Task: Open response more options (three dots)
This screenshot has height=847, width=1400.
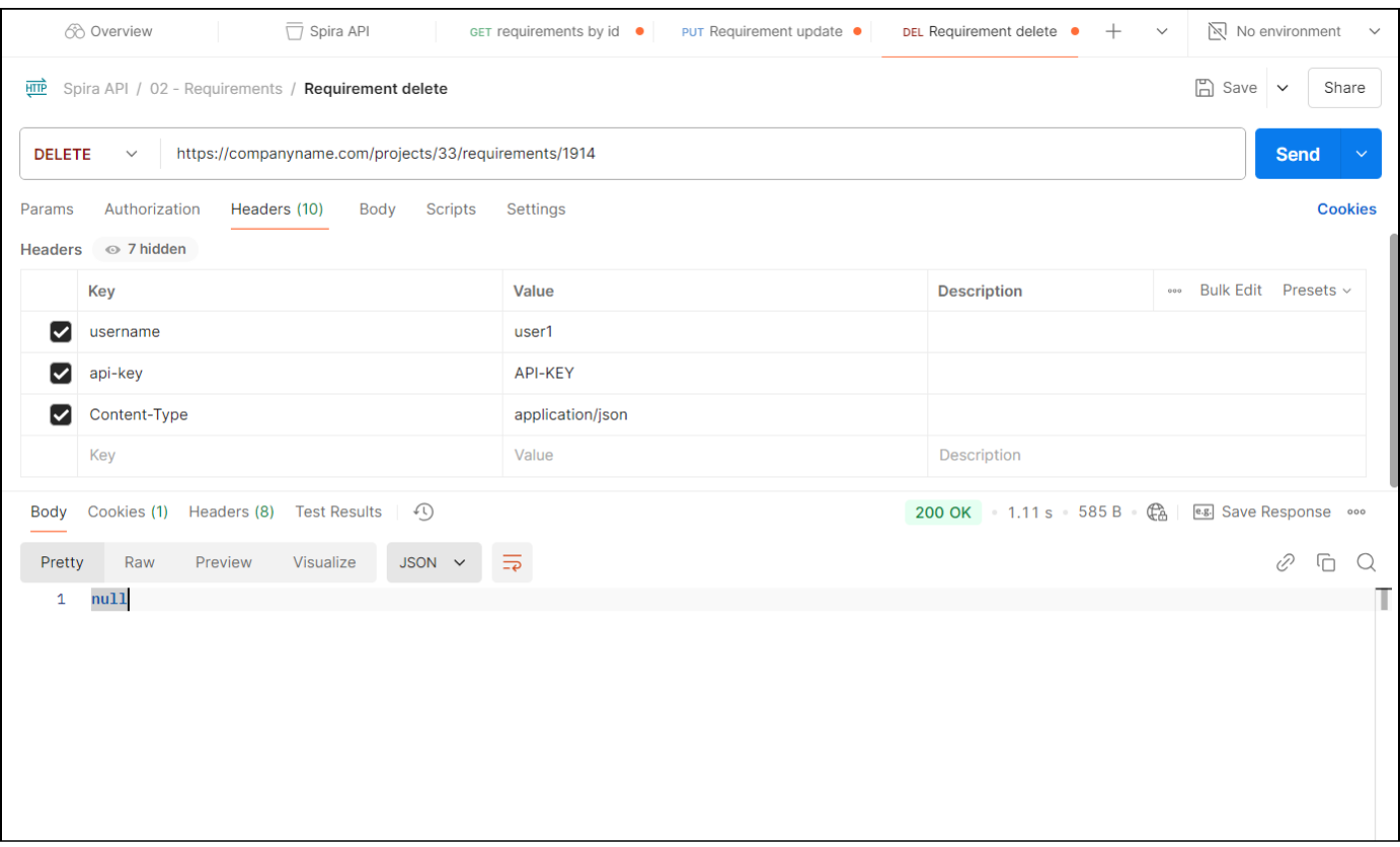Action: tap(1356, 512)
